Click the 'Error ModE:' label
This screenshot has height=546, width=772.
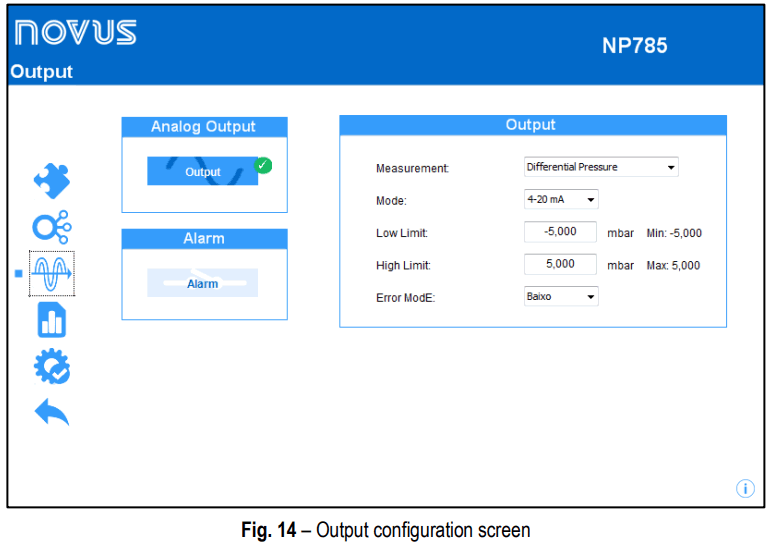pyautogui.click(x=406, y=298)
